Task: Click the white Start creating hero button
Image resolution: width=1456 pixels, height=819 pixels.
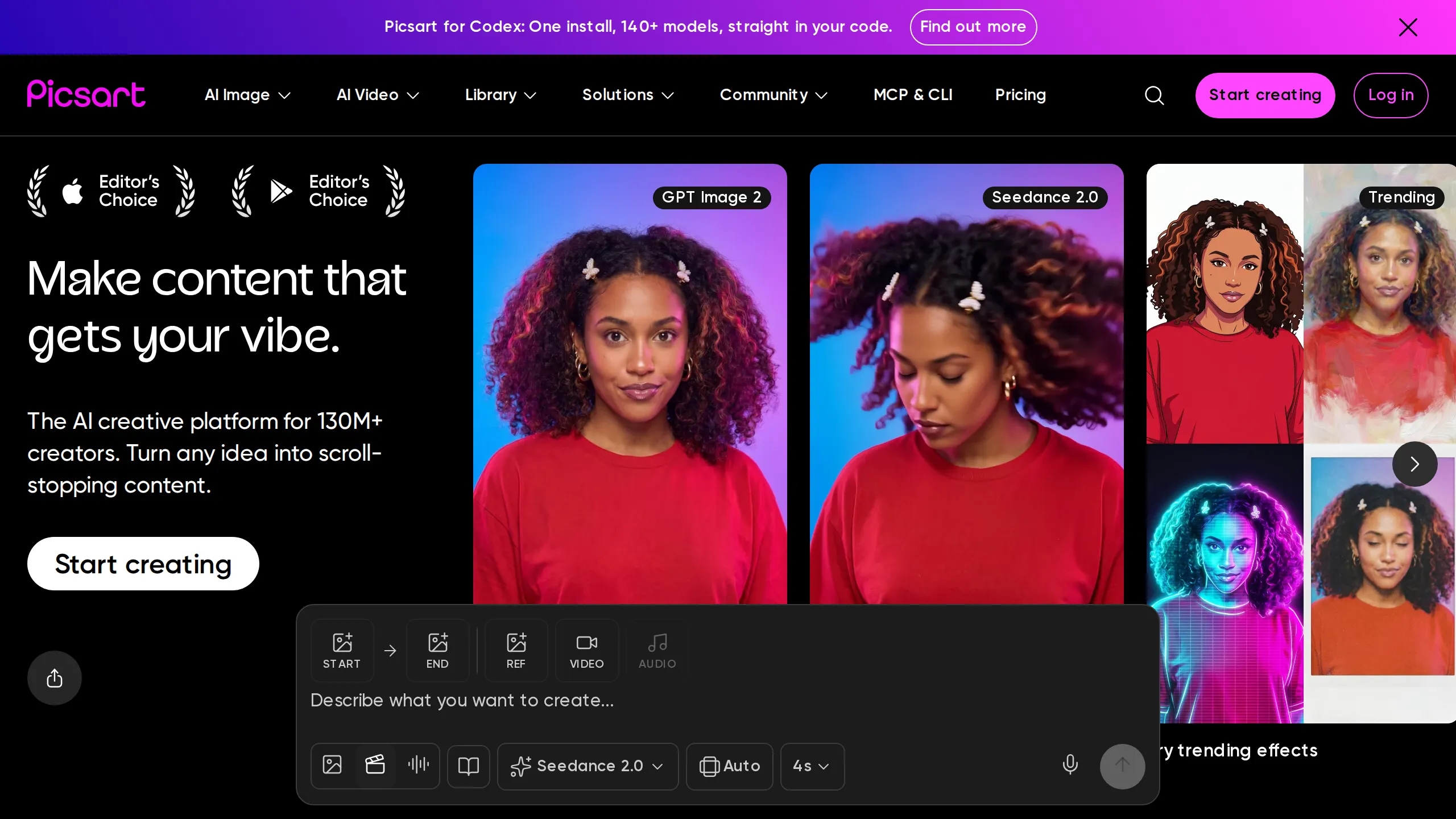Action: coord(143,564)
